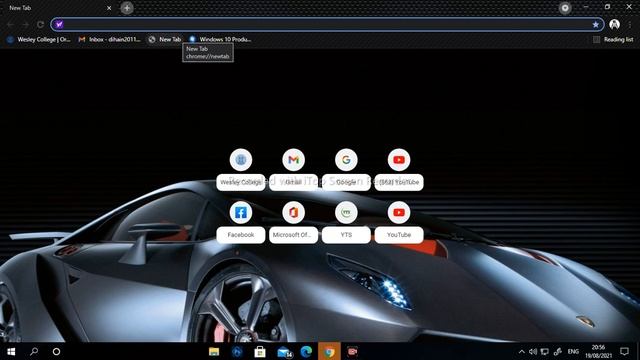The height and width of the screenshot is (360, 640).
Task: Open the Inbox Gmail bookmark
Action: (109, 39)
